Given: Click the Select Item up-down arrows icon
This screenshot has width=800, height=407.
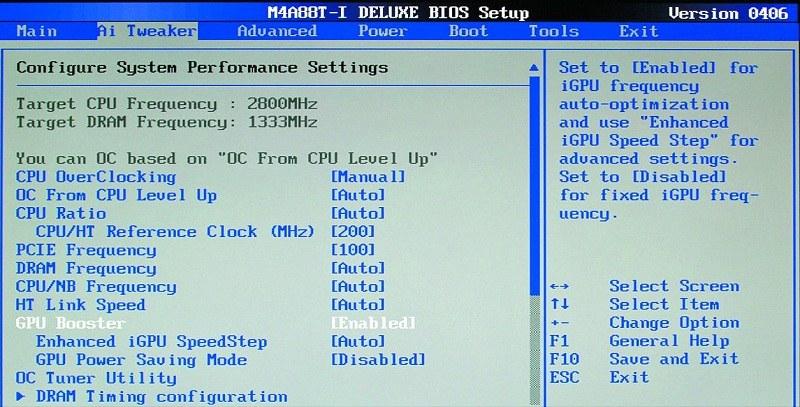Looking at the screenshot, I should pyautogui.click(x=560, y=304).
